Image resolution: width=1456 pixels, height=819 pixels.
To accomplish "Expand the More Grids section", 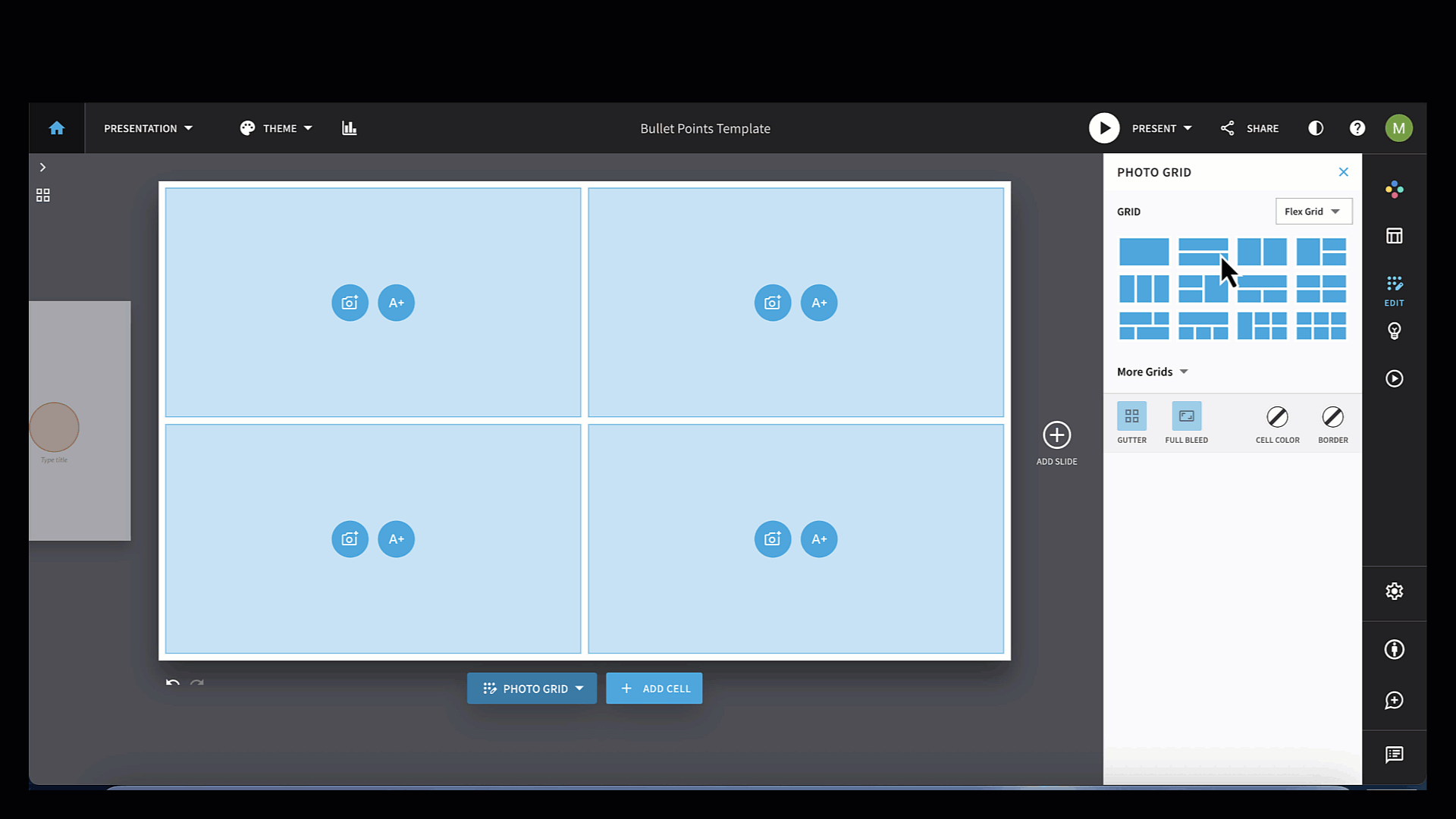I will click(1153, 372).
